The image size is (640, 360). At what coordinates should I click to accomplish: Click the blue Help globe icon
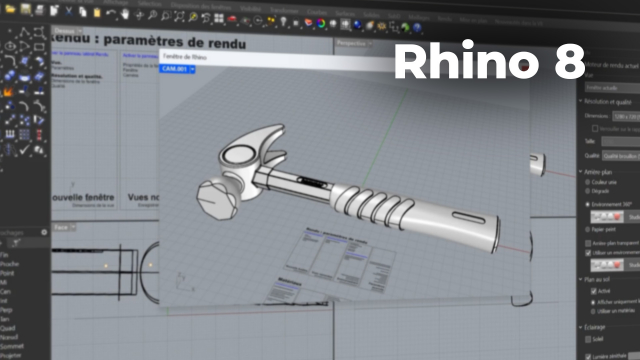coord(417,28)
